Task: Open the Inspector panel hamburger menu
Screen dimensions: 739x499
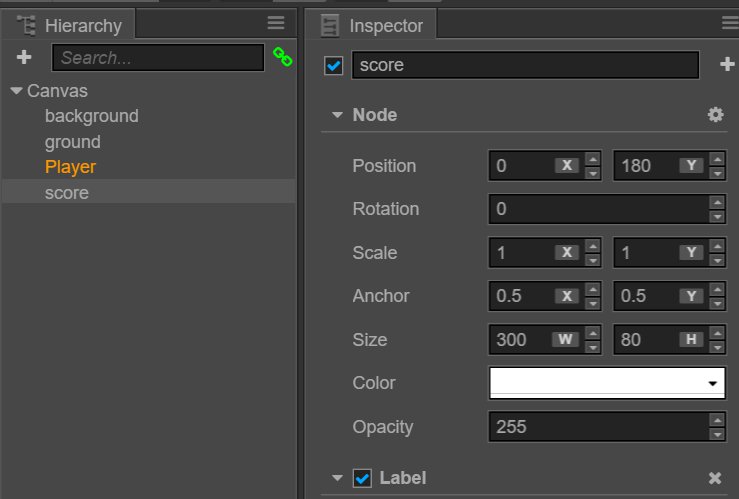Action: 729,24
